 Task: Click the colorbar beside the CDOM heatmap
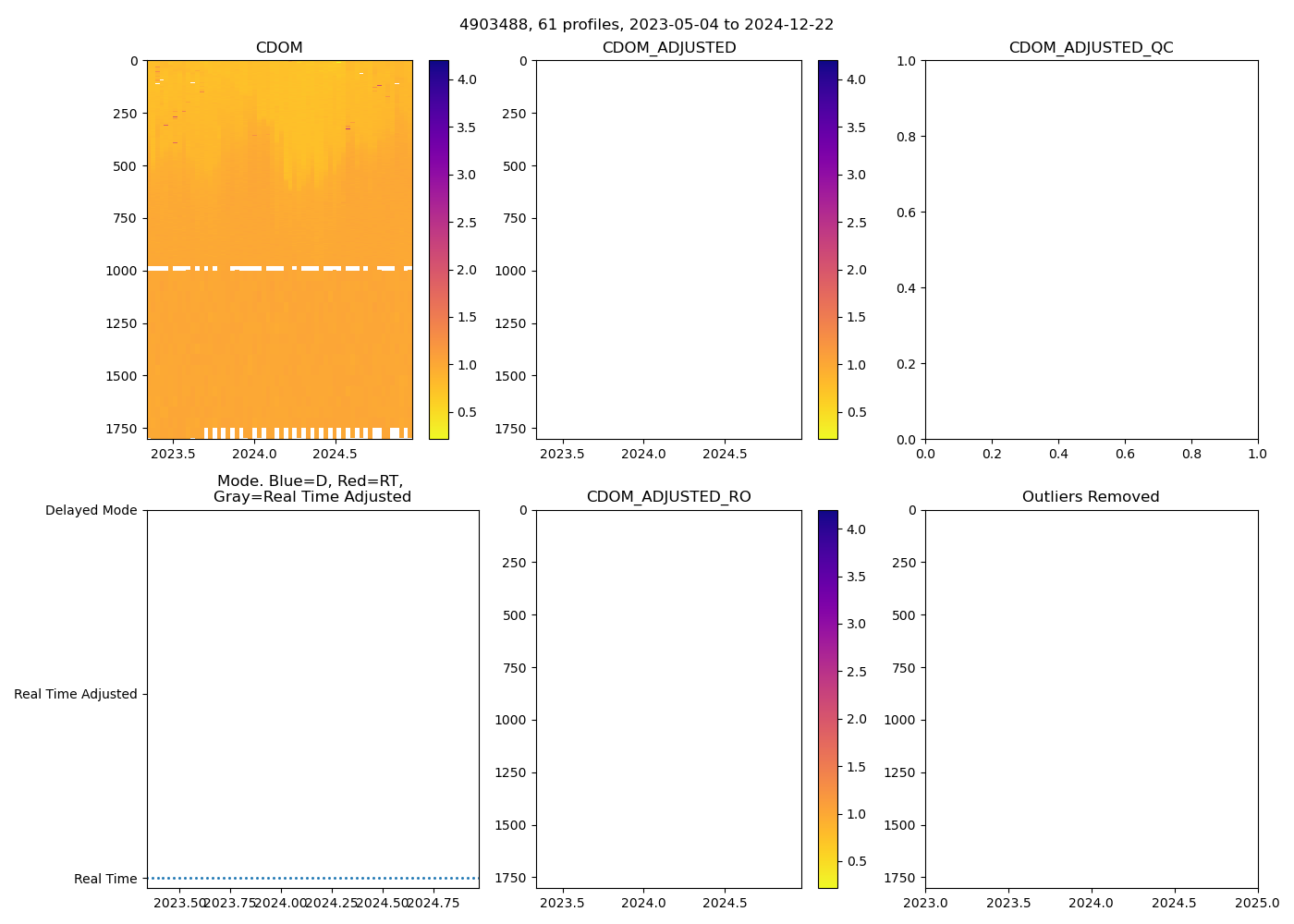(439, 249)
